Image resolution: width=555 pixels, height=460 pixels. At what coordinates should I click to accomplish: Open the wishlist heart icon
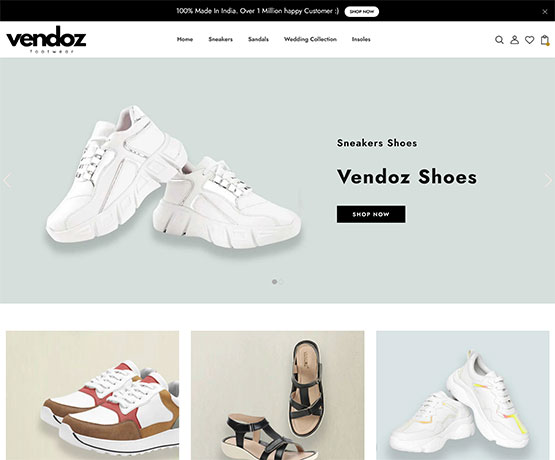pyautogui.click(x=529, y=40)
